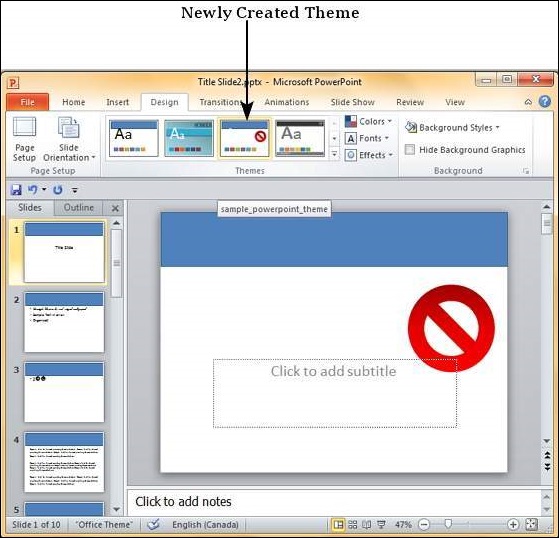This screenshot has height=538, width=559.
Task: Select slide 1 thumbnail
Action: pyautogui.click(x=64, y=252)
